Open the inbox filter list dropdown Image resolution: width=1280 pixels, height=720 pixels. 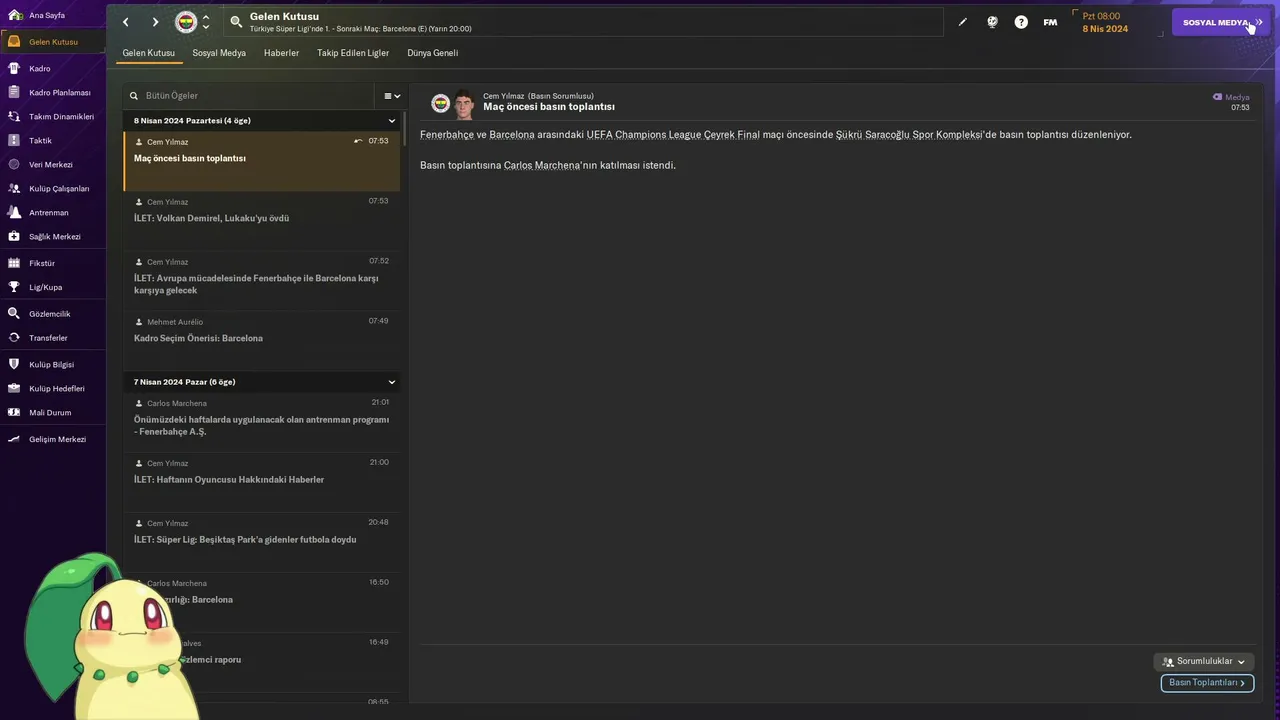(x=392, y=96)
